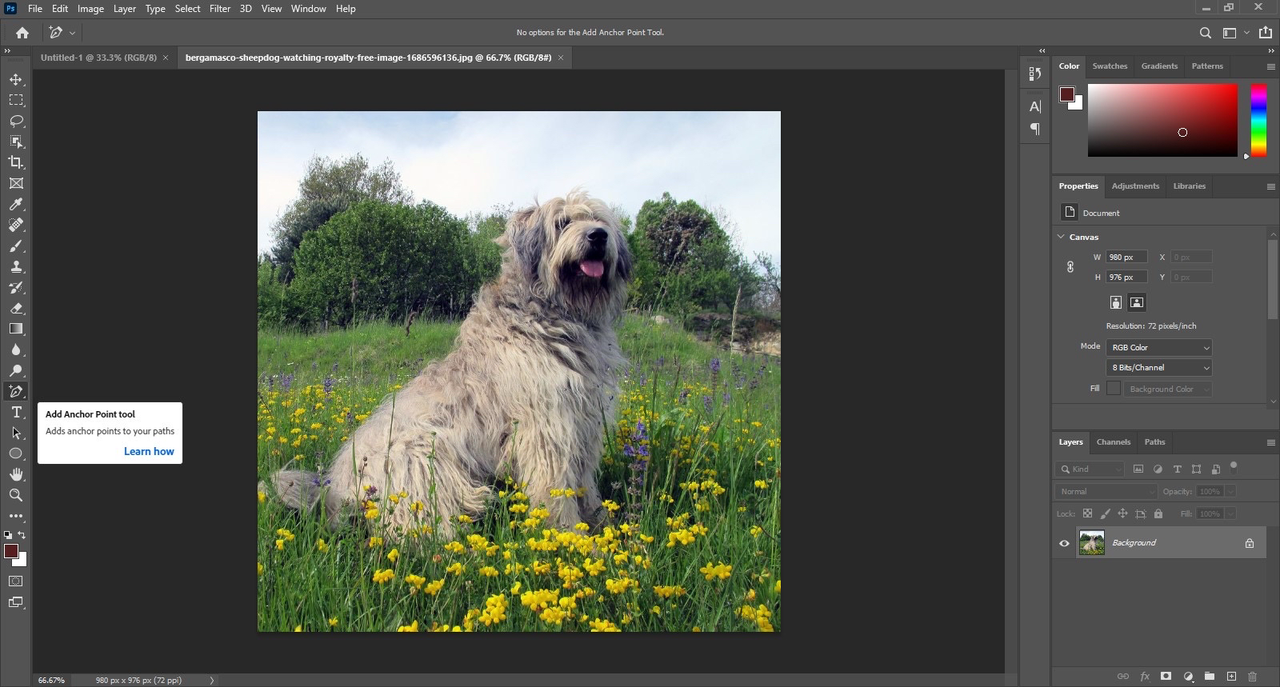Select the Object Selection tool
This screenshot has height=687, width=1280.
(x=16, y=142)
